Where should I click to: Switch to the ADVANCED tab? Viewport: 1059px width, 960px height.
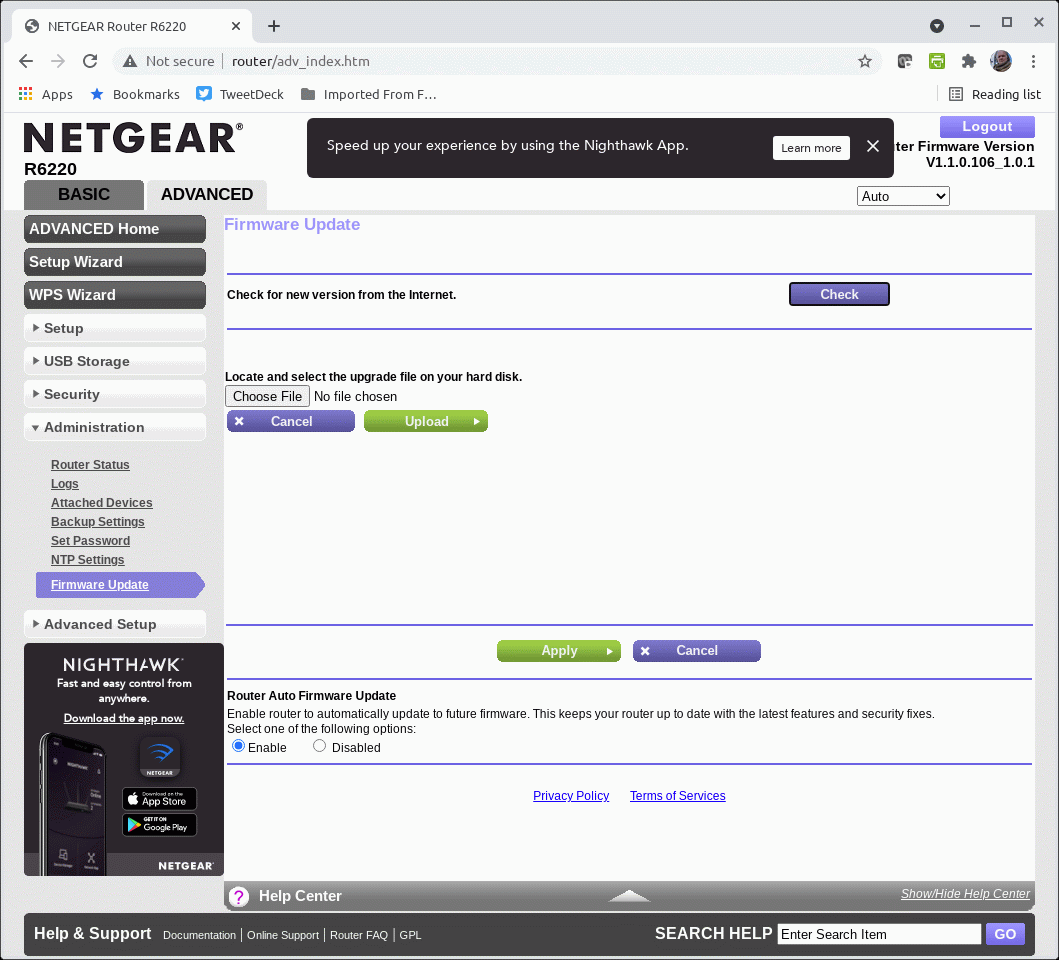pos(207,195)
